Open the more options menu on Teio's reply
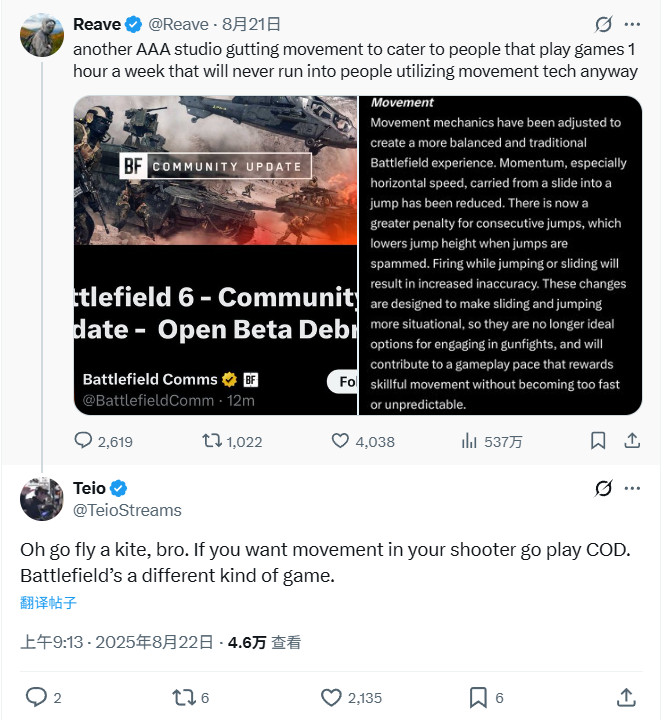 pos(632,489)
